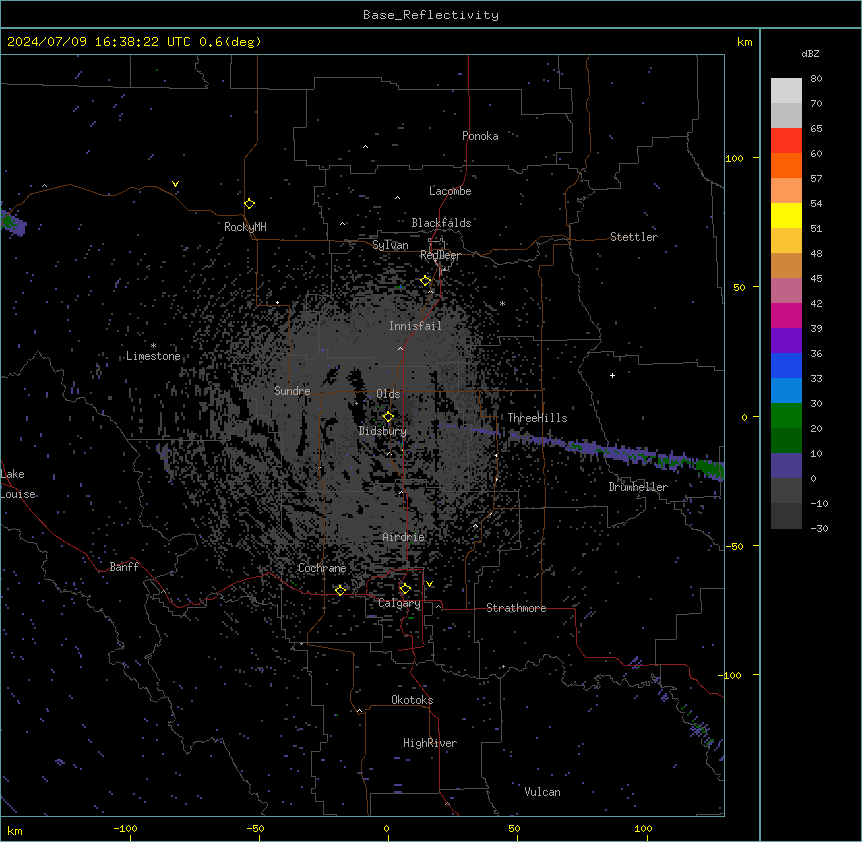The height and width of the screenshot is (842, 862).
Task: Click the HighRiver town label
Action: coord(430,743)
